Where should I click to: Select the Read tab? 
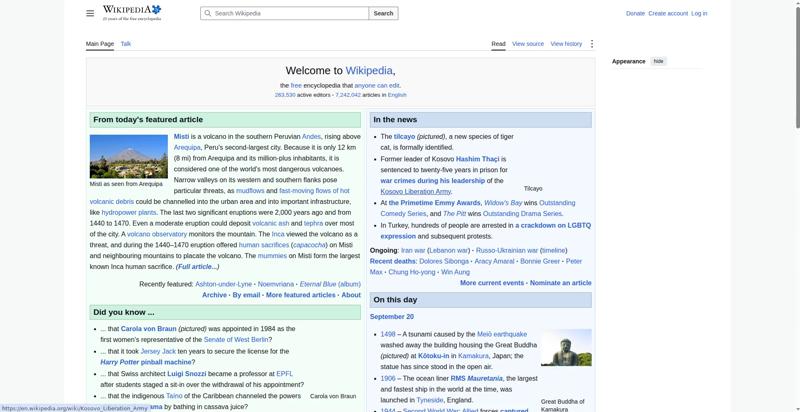click(x=498, y=44)
